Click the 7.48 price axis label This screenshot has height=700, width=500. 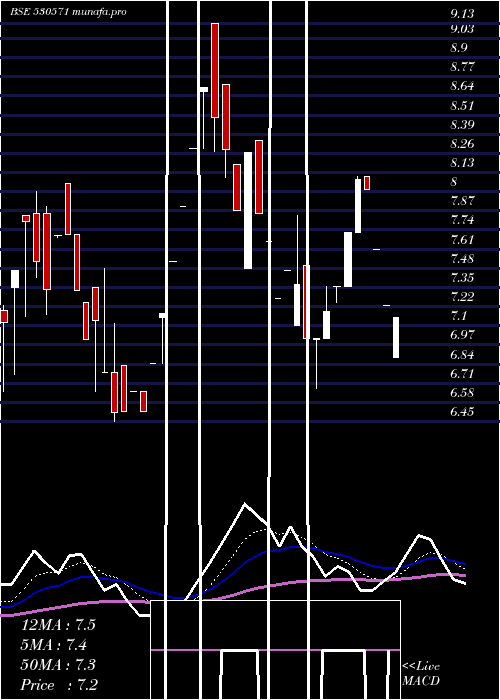click(x=462, y=258)
